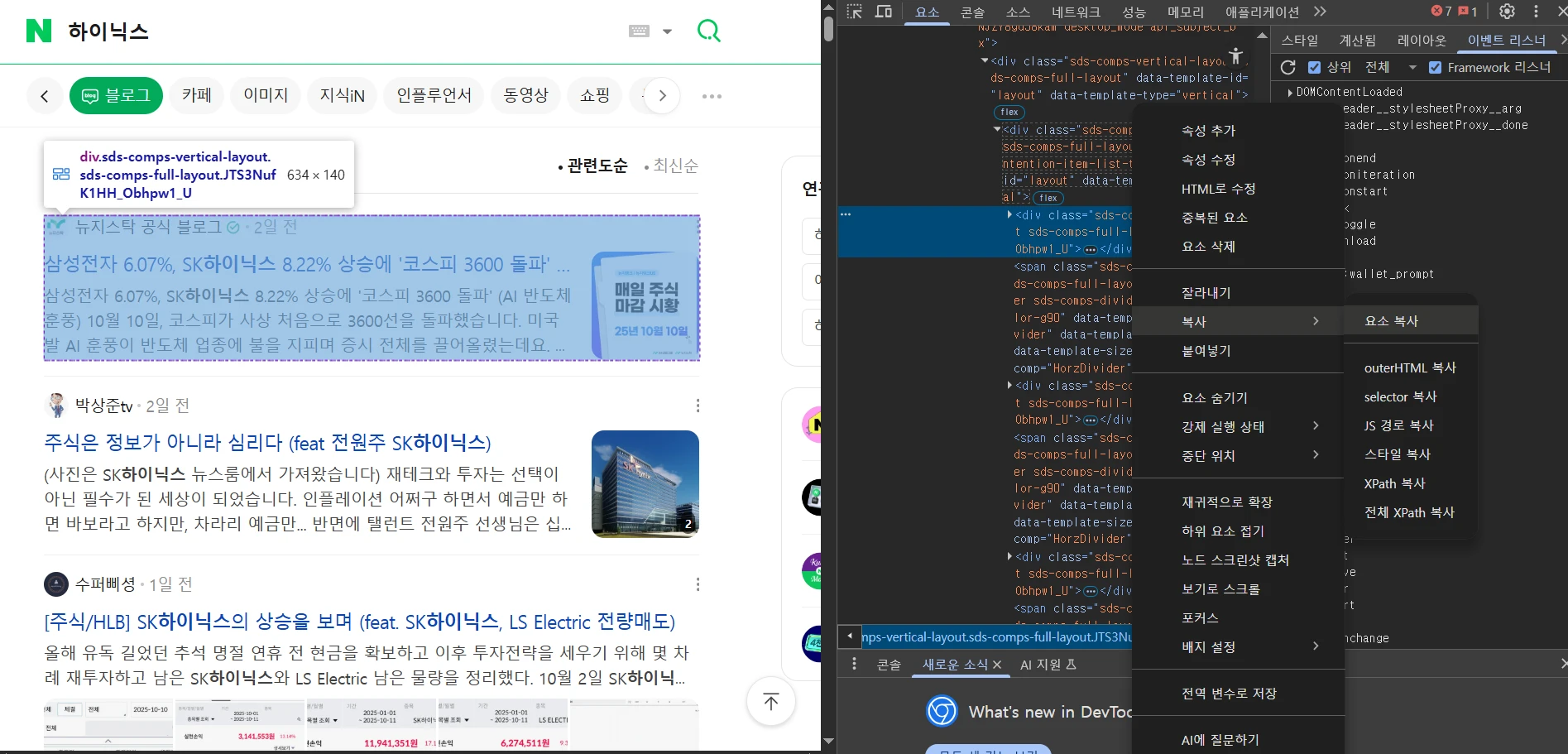Viewport: 1568px width, 754px height.
Task: Open DevTools settings gear
Action: click(x=1507, y=12)
